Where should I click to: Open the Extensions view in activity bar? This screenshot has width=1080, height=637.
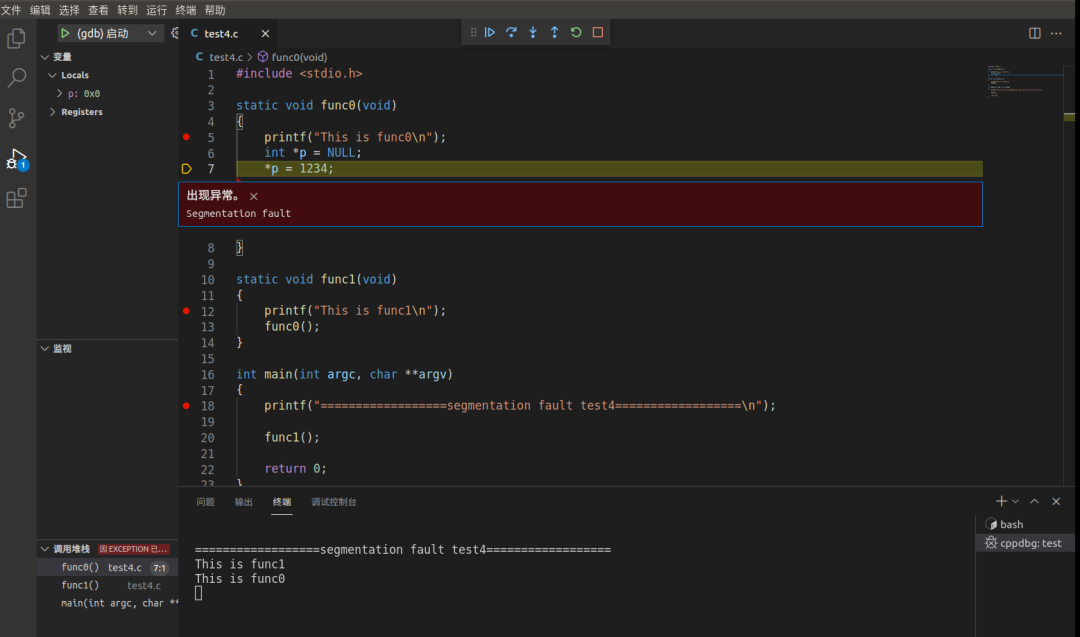coord(17,198)
